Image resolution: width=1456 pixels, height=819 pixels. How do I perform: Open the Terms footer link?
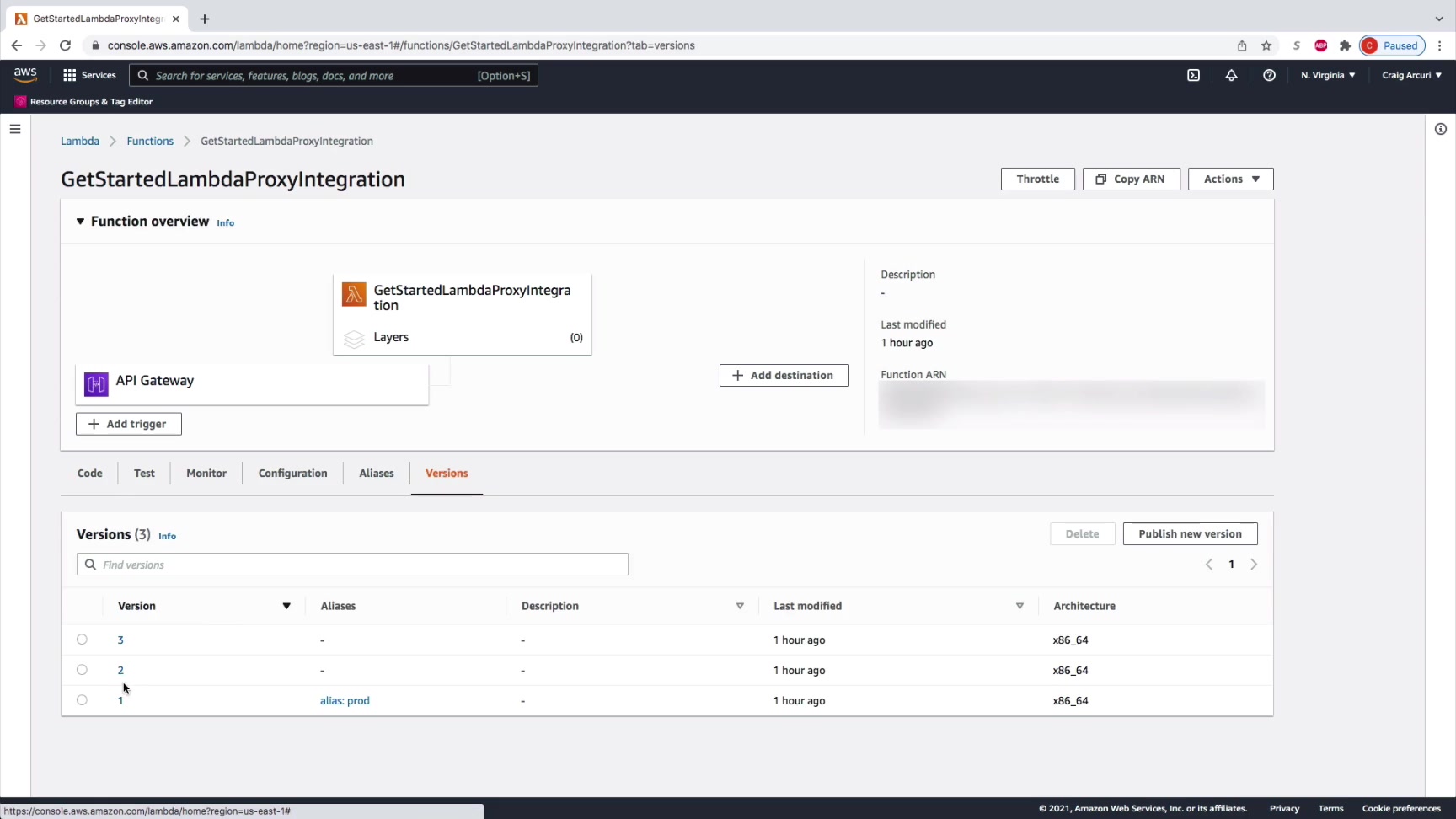click(x=1331, y=809)
